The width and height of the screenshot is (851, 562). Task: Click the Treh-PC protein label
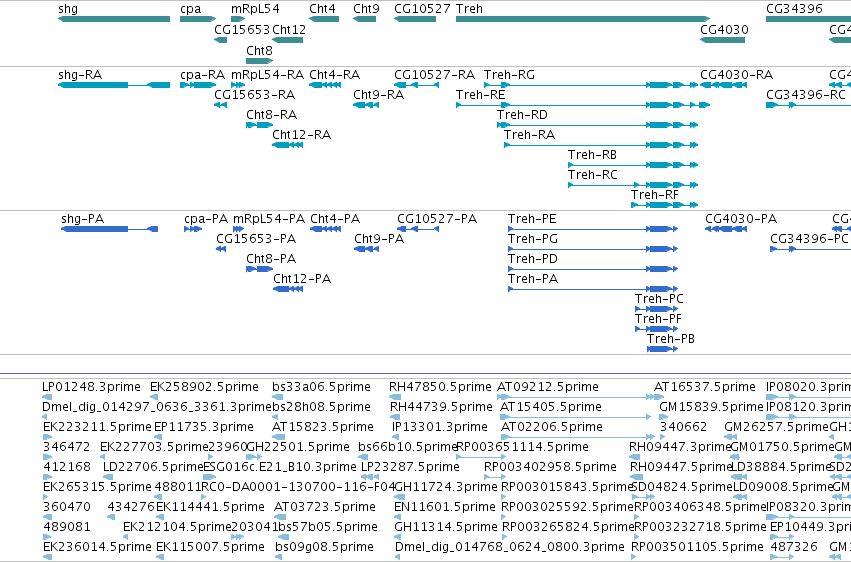(659, 299)
